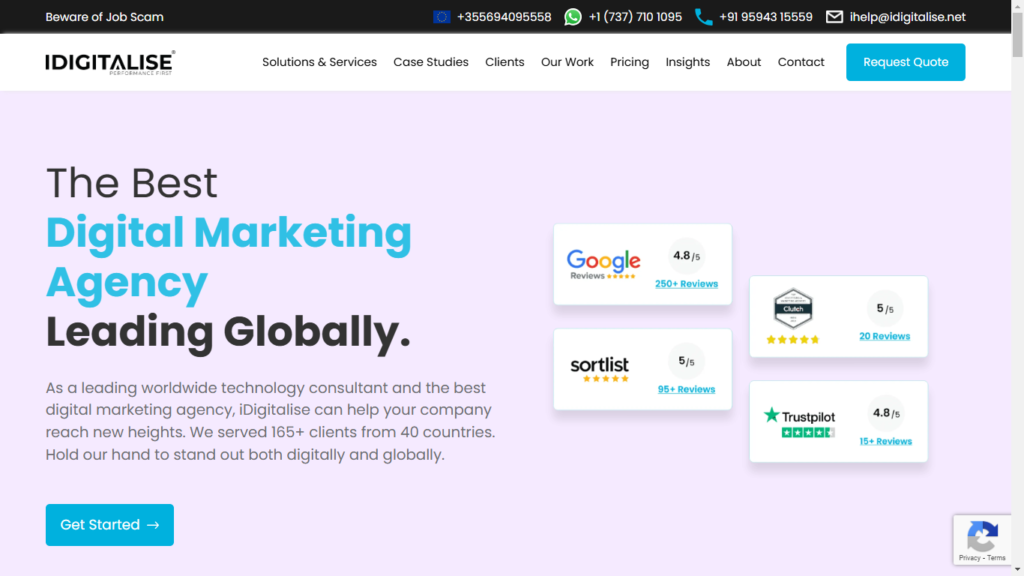Image resolution: width=1024 pixels, height=576 pixels.
Task: Click the ihelp@idigitalise.net email link
Action: 907,17
